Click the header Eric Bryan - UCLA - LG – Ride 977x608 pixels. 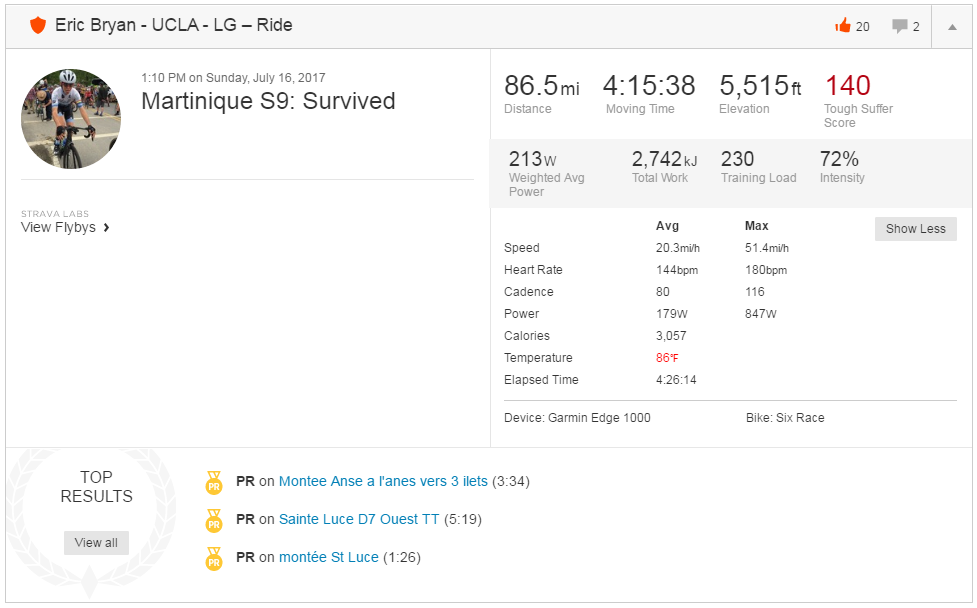pos(174,25)
